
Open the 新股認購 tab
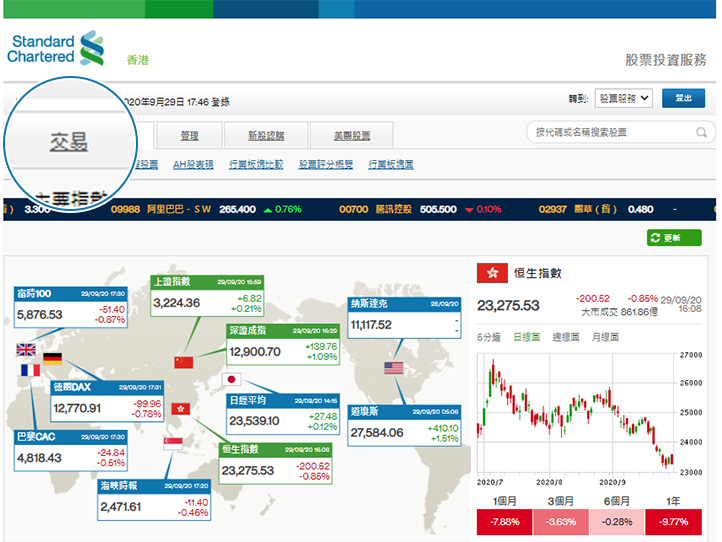266,136
